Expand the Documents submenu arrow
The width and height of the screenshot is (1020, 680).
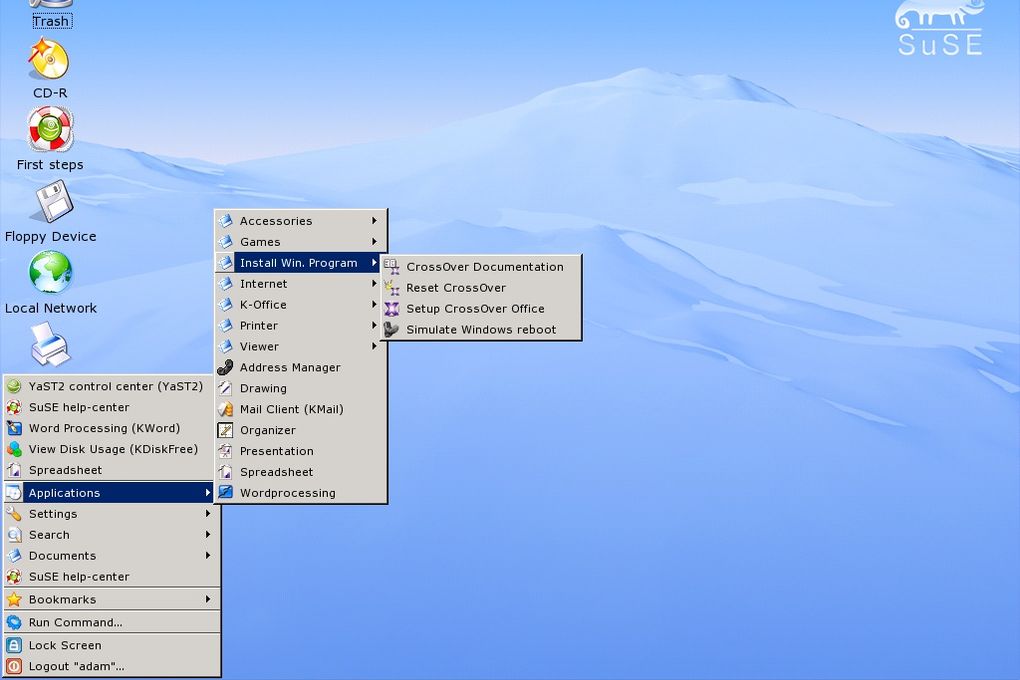click(x=208, y=556)
